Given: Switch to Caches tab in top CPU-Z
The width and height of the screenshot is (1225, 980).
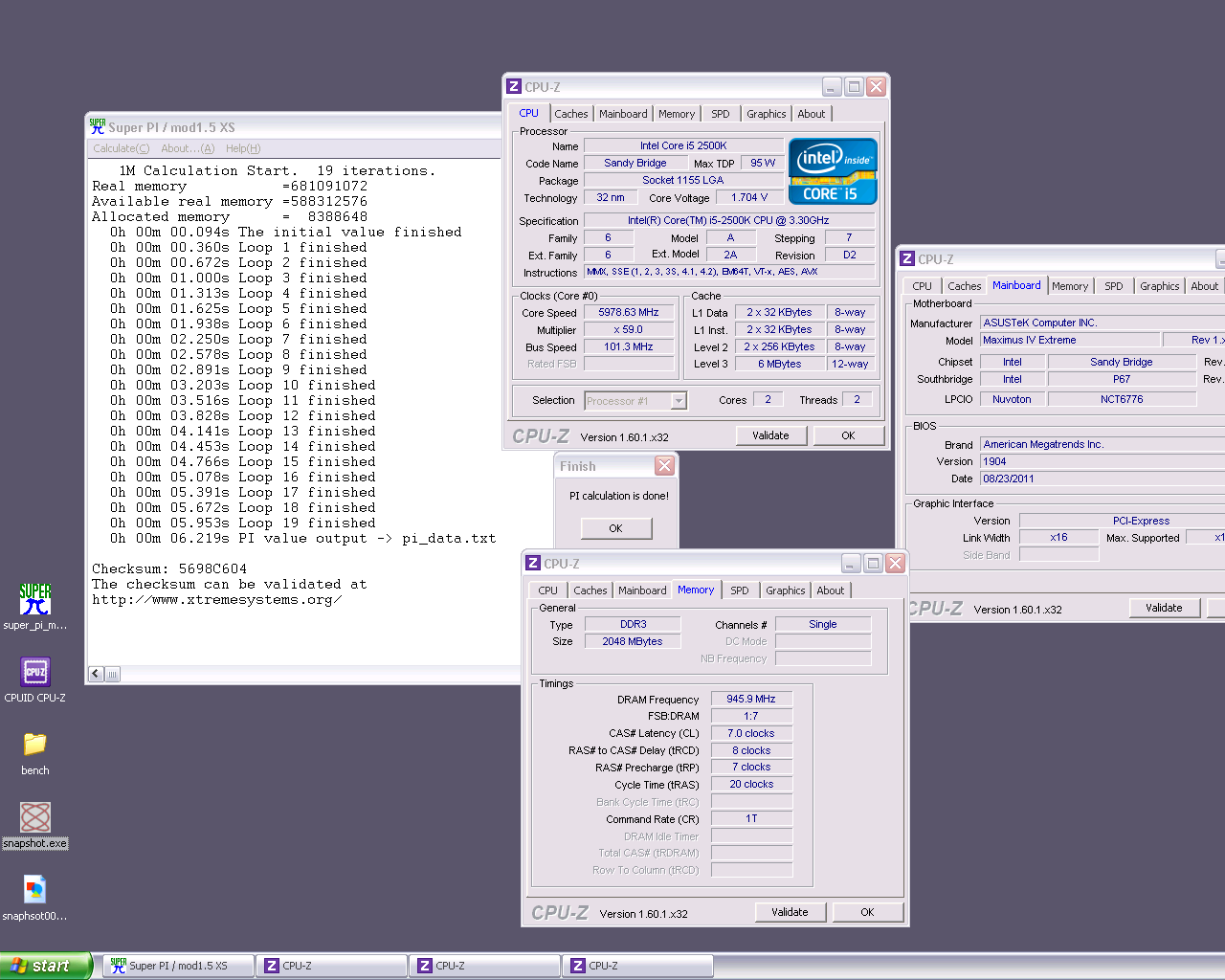Looking at the screenshot, I should [x=571, y=114].
